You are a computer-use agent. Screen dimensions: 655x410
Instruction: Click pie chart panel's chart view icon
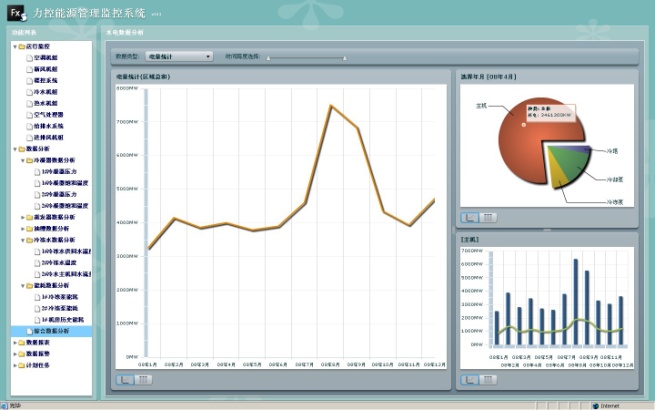469,216
